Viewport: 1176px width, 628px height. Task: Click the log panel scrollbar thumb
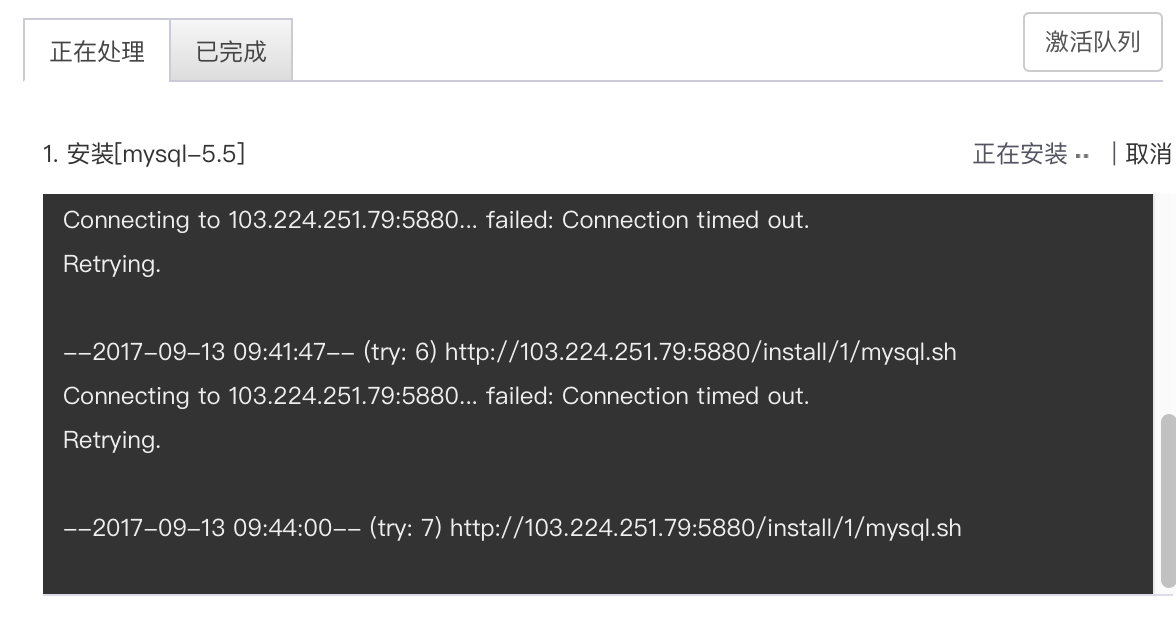coord(1168,500)
